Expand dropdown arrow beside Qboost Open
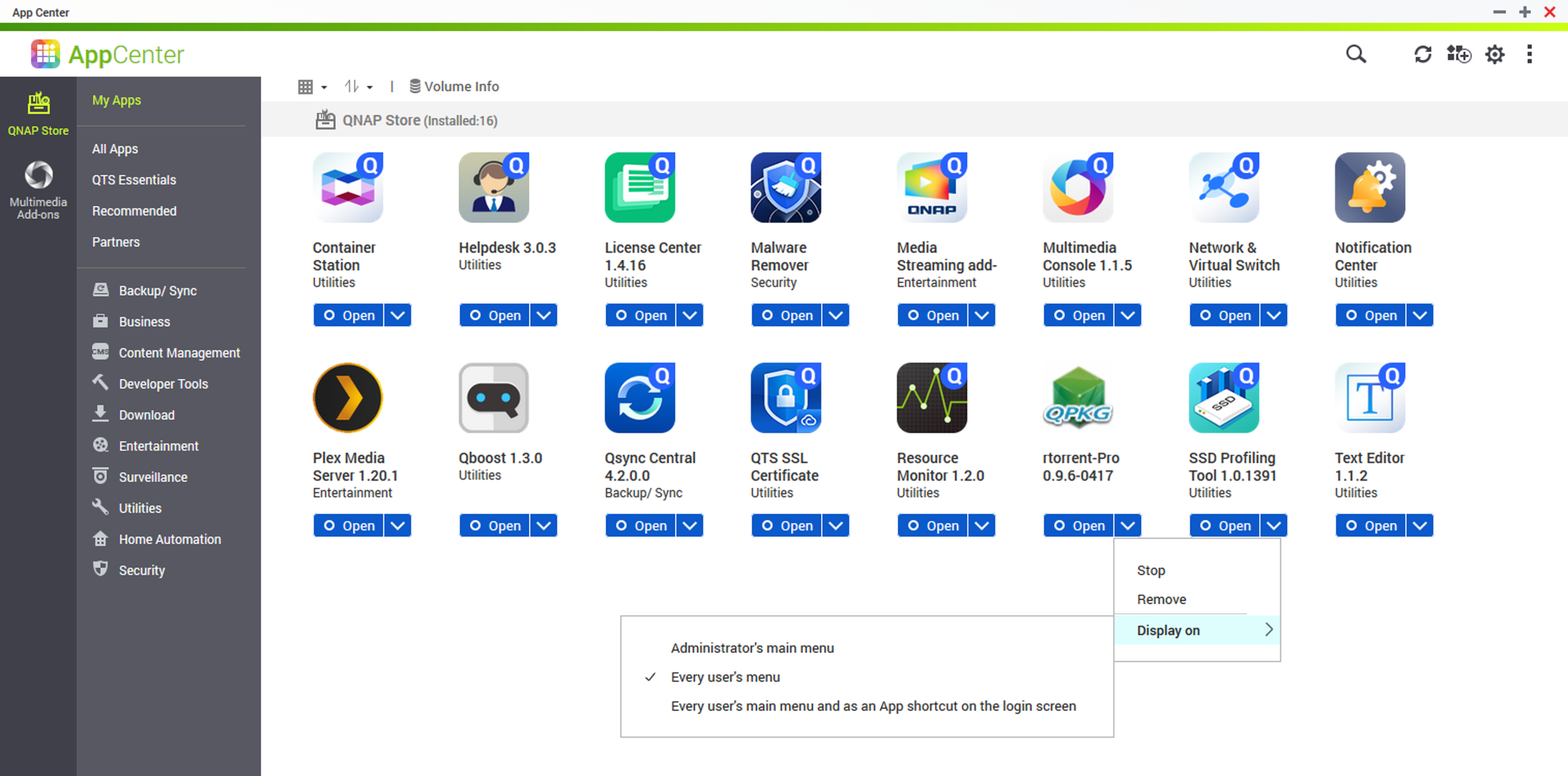 coord(543,525)
